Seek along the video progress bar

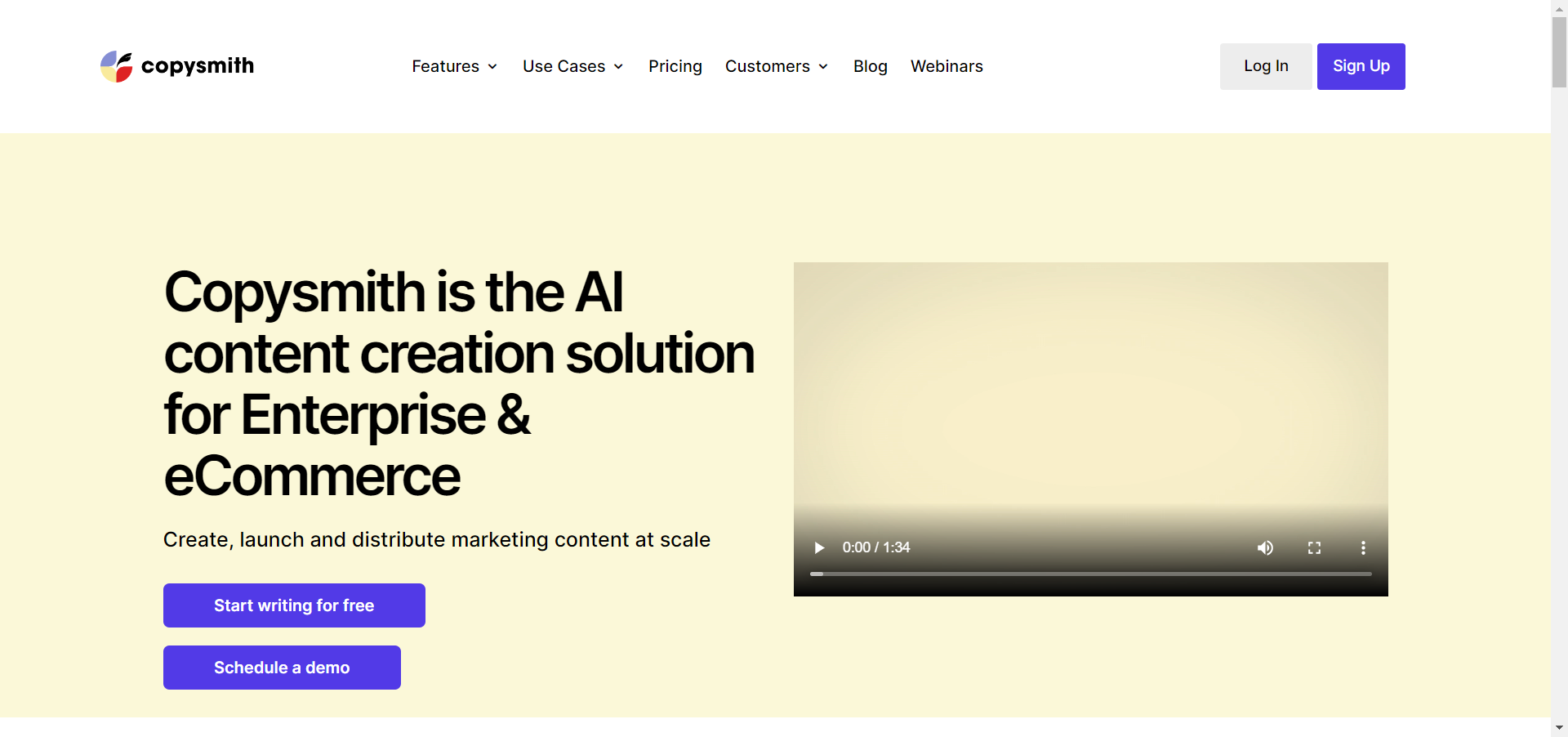(1091, 574)
